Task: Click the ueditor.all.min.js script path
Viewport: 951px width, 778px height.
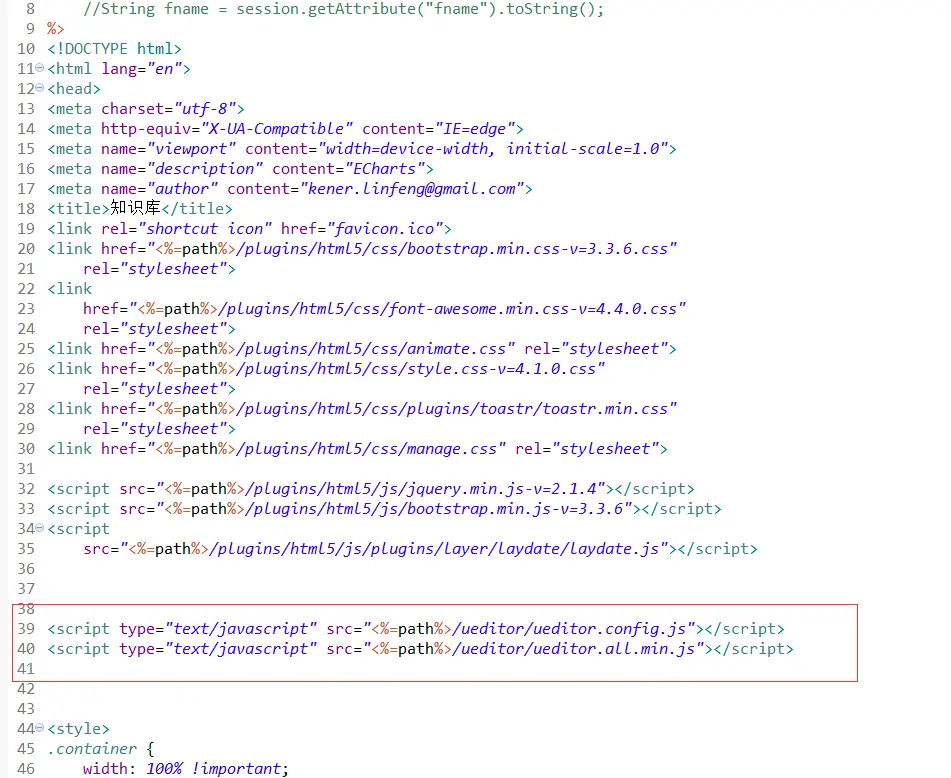Action: tap(578, 649)
